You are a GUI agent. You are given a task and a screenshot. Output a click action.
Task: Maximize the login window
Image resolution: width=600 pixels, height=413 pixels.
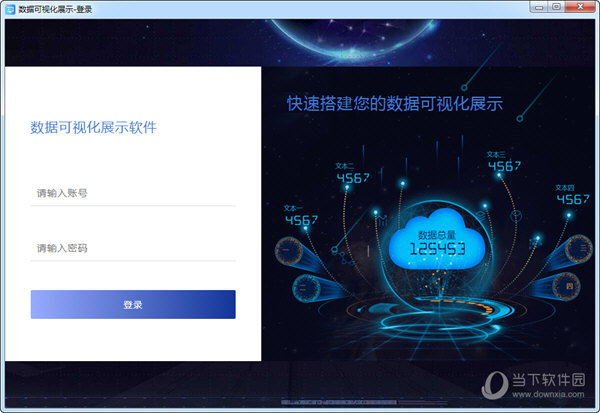tap(556, 7)
